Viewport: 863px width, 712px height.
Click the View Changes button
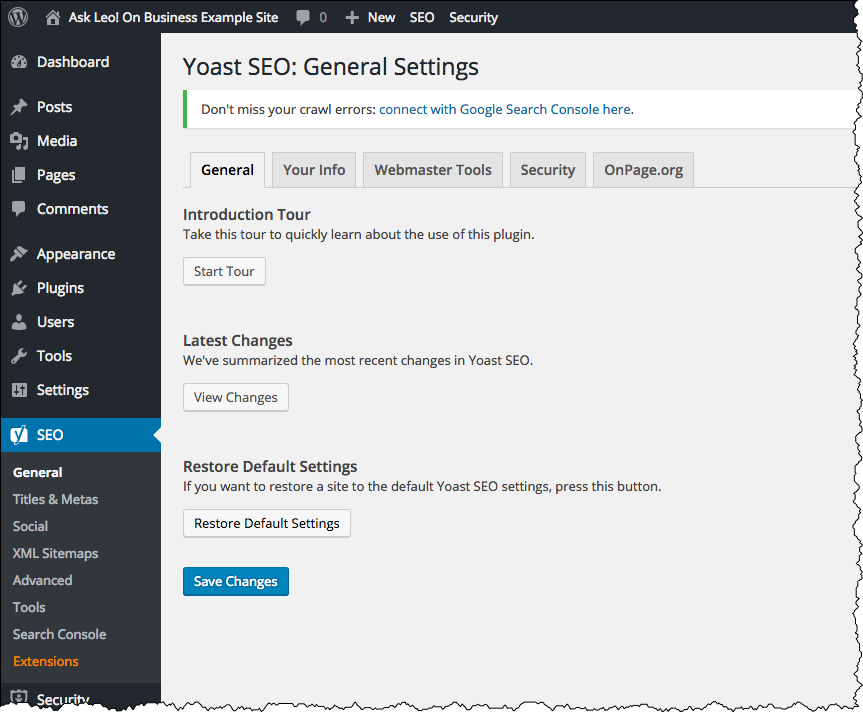coord(236,397)
